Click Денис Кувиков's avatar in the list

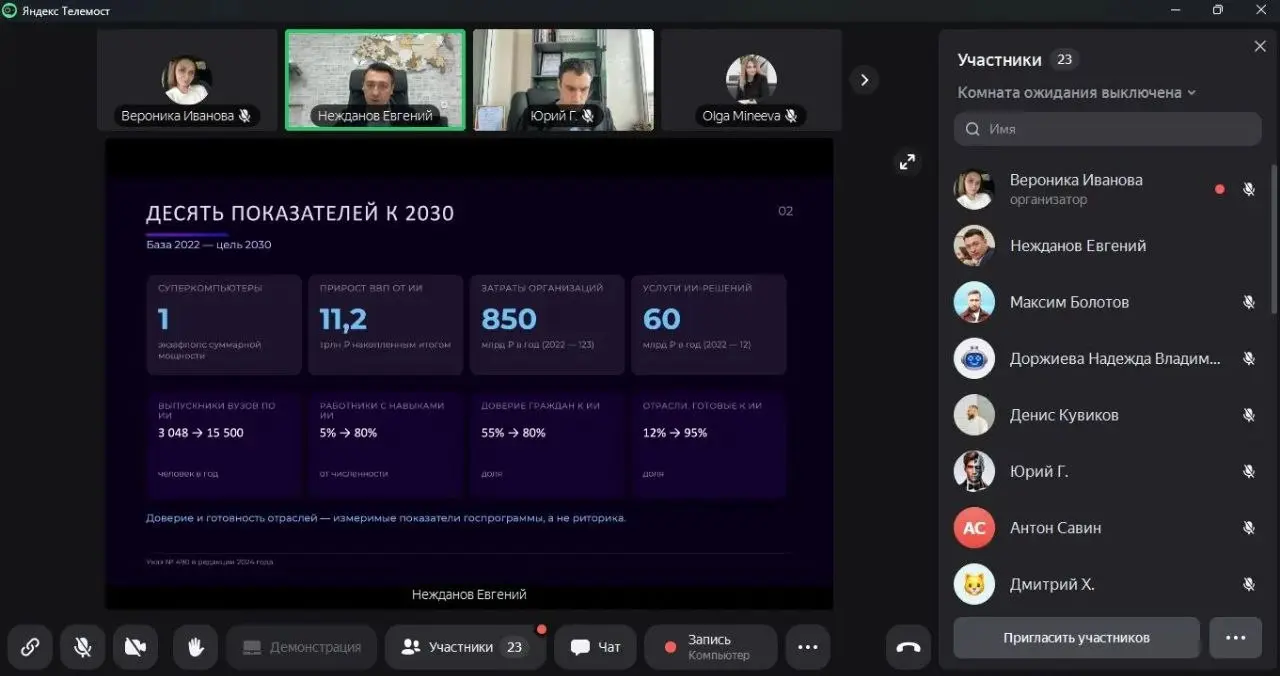(974, 415)
